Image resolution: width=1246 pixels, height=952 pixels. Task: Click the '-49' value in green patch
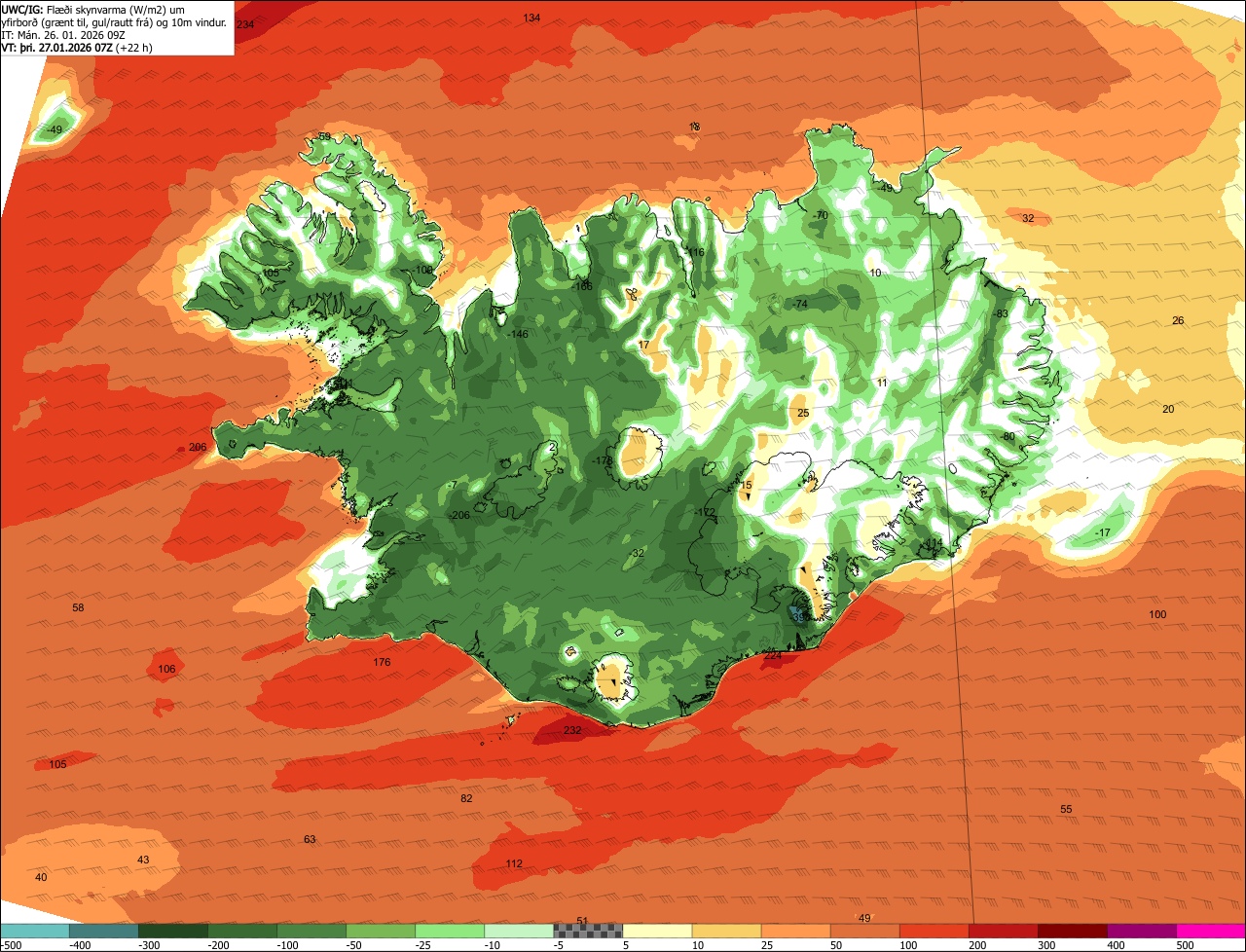(55, 130)
